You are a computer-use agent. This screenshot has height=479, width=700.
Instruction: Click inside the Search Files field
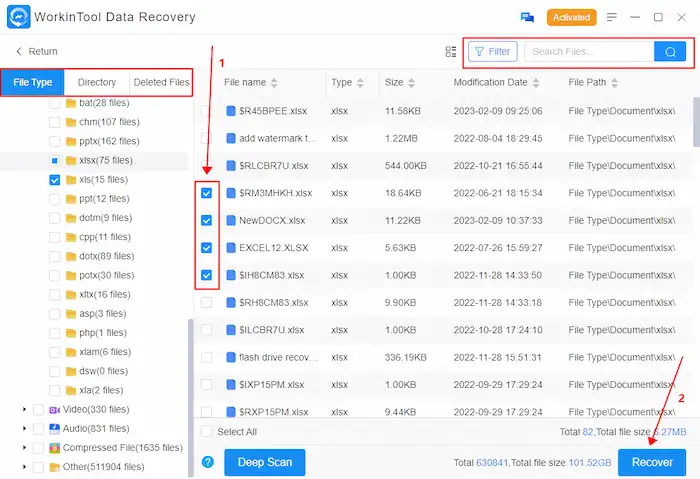[x=589, y=52]
